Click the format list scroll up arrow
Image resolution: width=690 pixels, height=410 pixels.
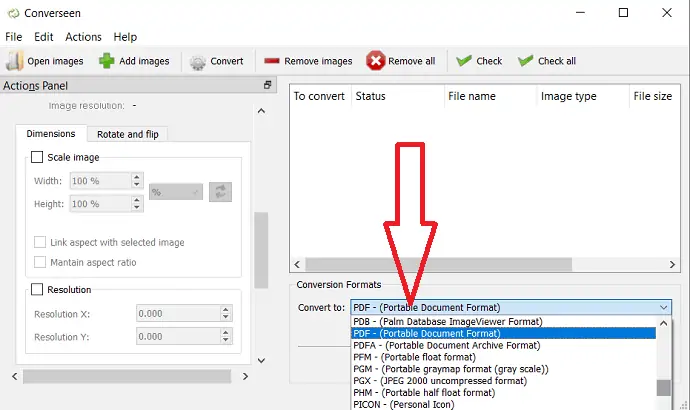[664, 323]
